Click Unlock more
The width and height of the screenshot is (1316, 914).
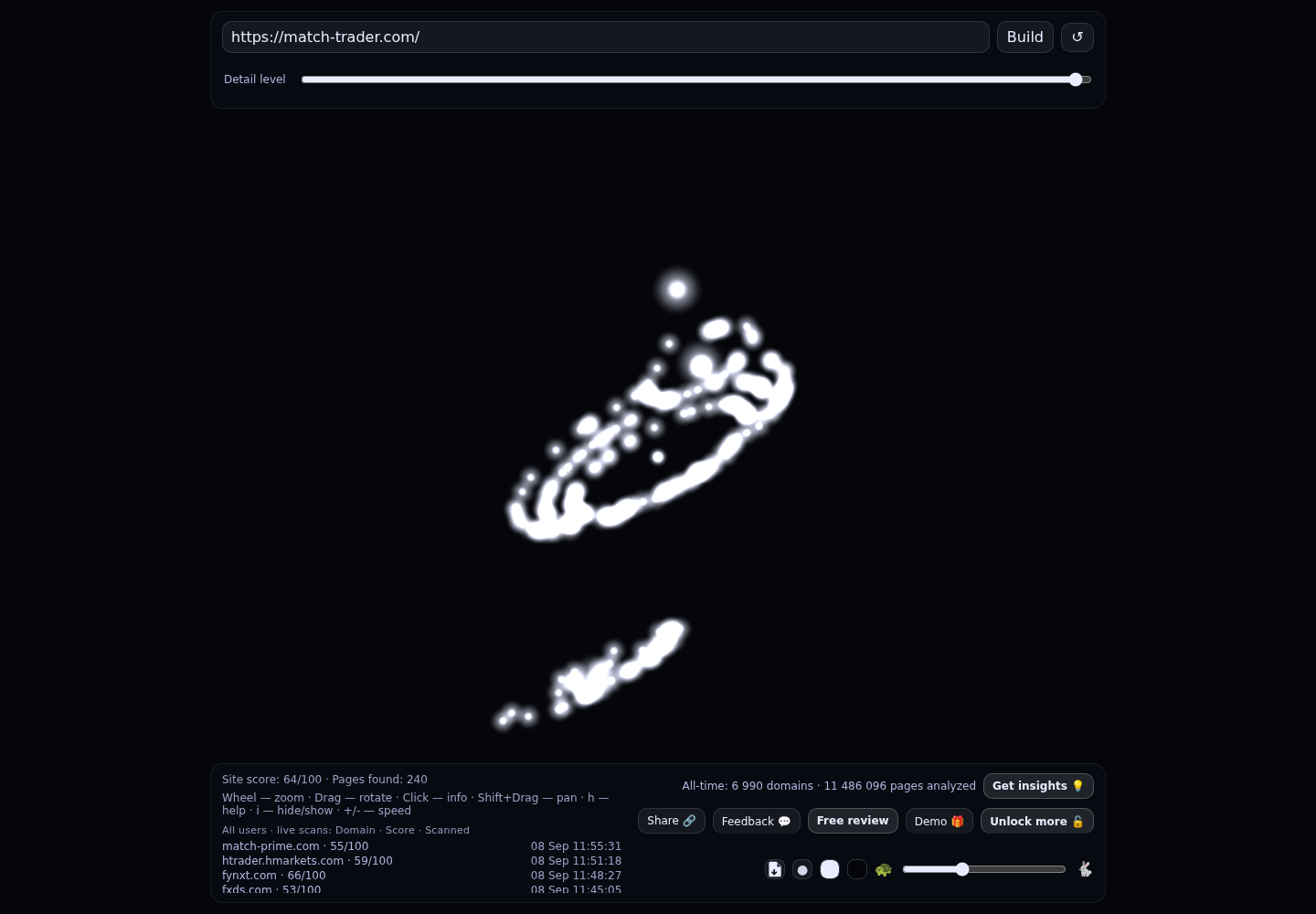click(x=1036, y=821)
